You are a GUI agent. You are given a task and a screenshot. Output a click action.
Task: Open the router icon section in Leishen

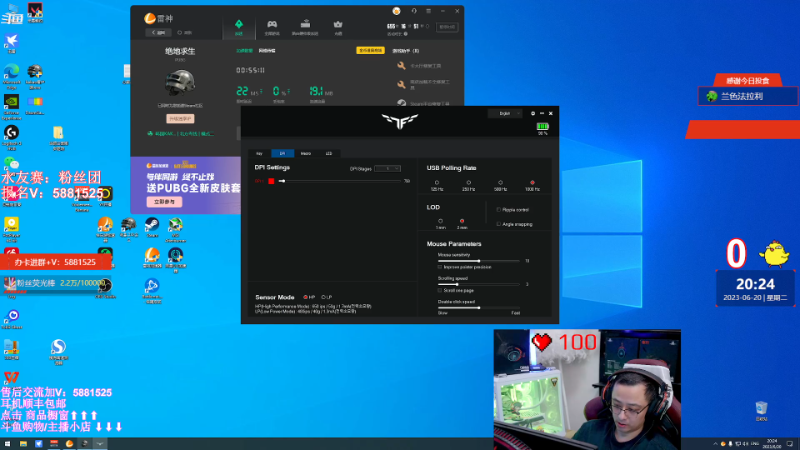(x=305, y=27)
